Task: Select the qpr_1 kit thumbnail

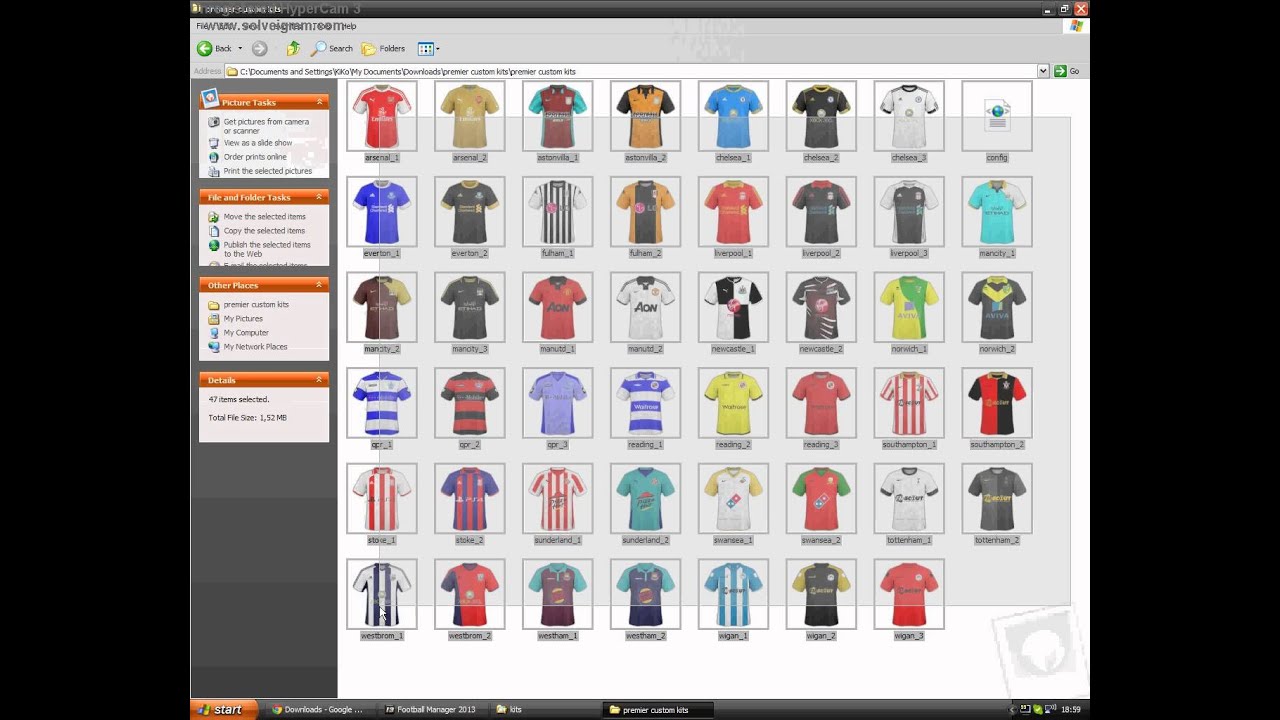Action: pos(382,403)
